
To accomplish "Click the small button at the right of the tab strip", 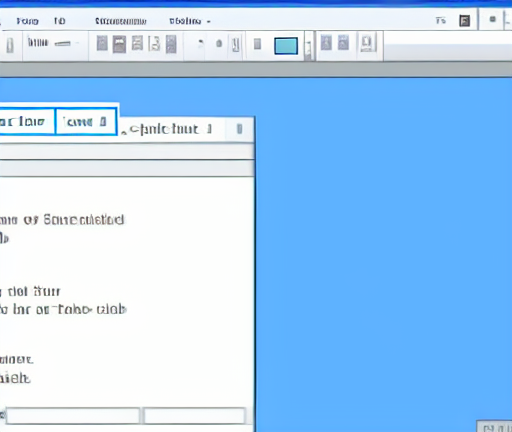I will coord(239,129).
